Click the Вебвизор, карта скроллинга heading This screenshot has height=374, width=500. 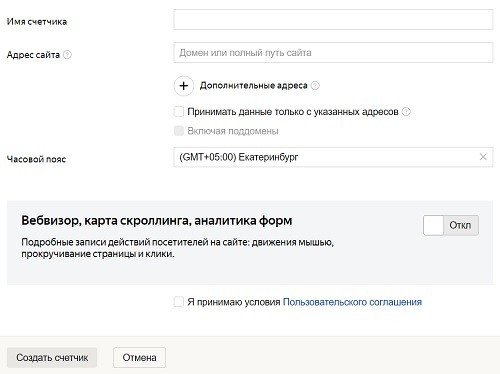pyautogui.click(x=157, y=221)
